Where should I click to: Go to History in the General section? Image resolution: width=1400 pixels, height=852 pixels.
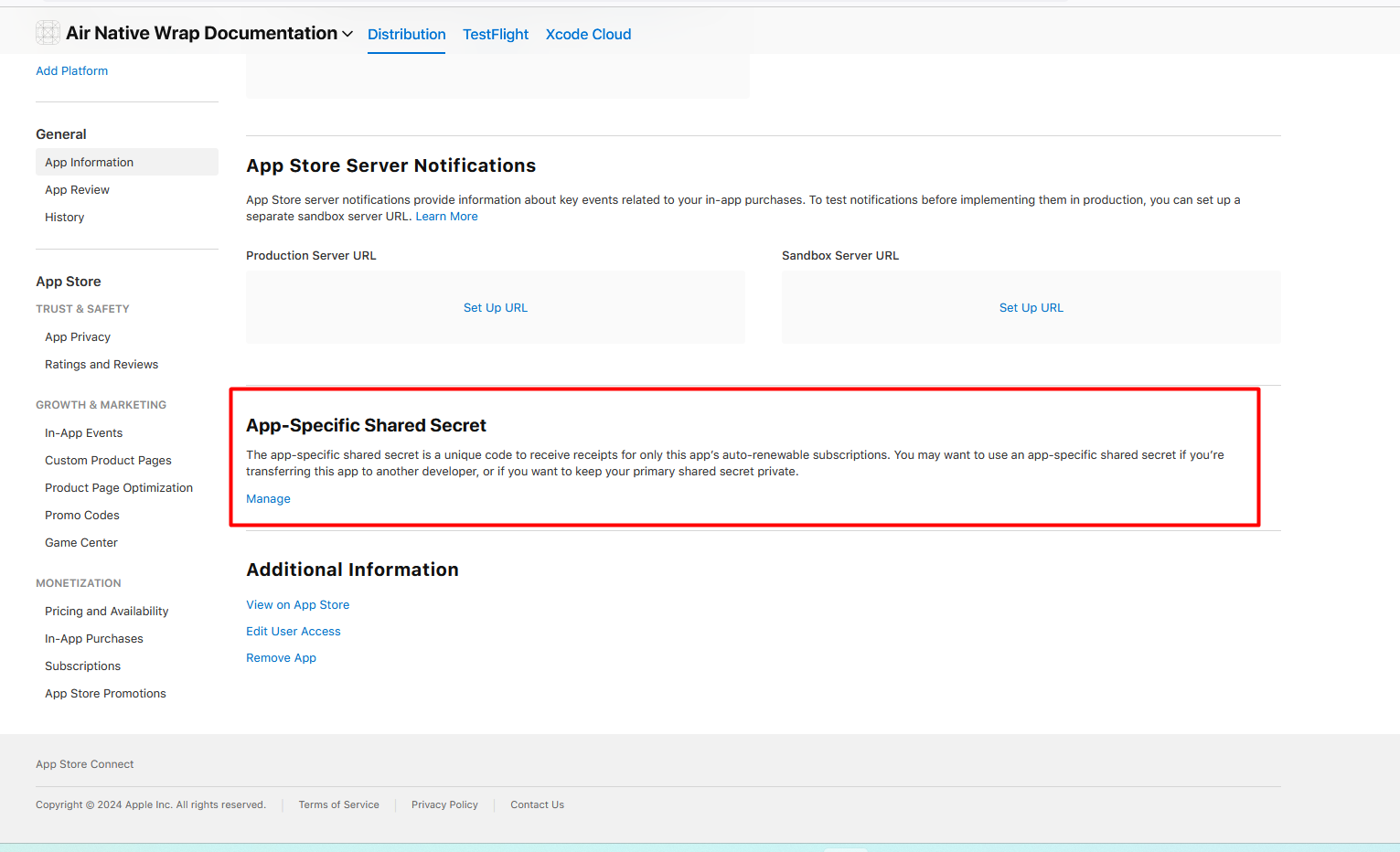(x=64, y=217)
